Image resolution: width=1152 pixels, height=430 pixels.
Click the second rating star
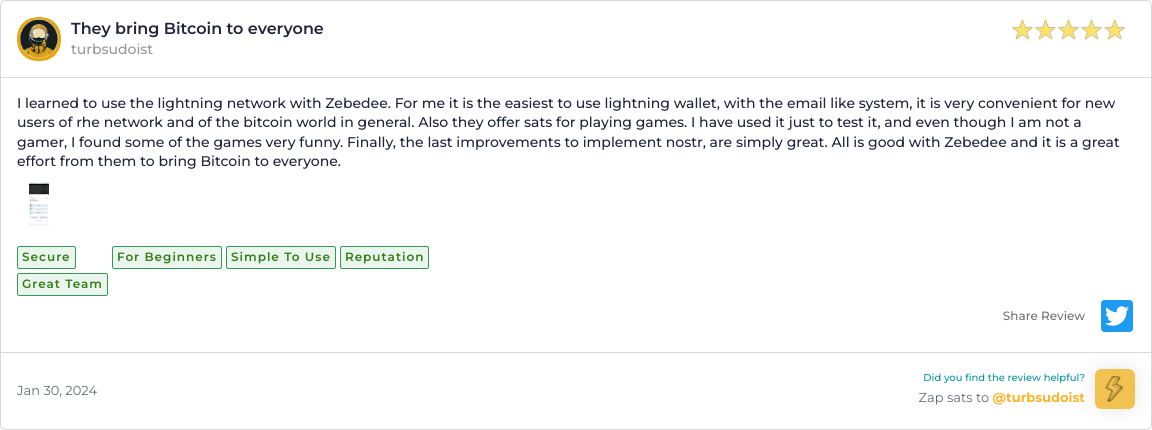1045,31
